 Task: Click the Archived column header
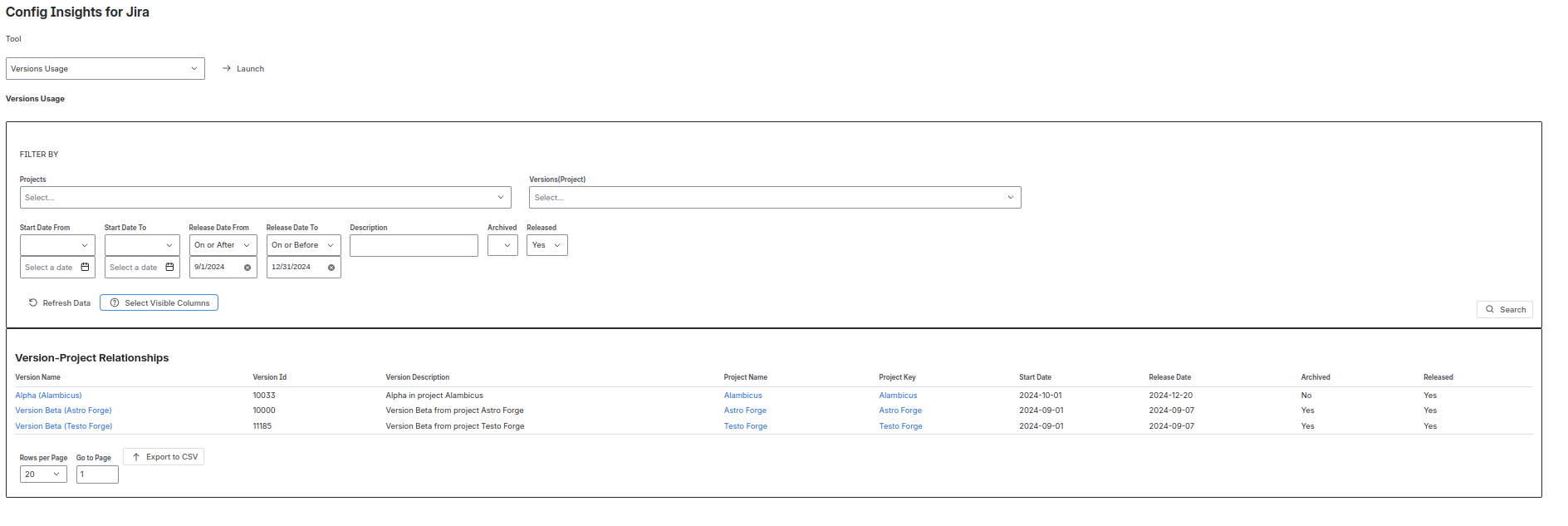[x=1316, y=377]
